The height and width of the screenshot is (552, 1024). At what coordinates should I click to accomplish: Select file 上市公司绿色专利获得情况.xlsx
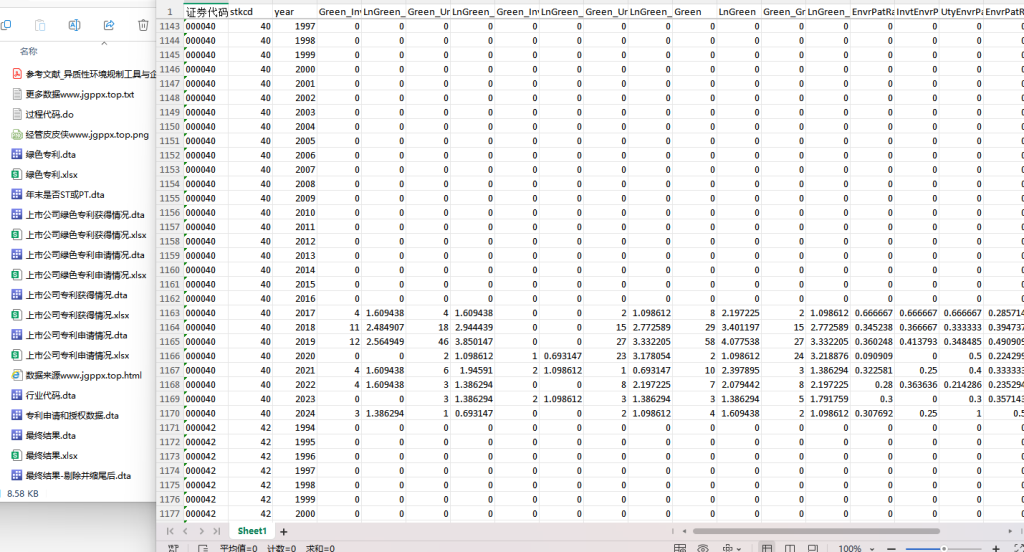click(x=86, y=235)
